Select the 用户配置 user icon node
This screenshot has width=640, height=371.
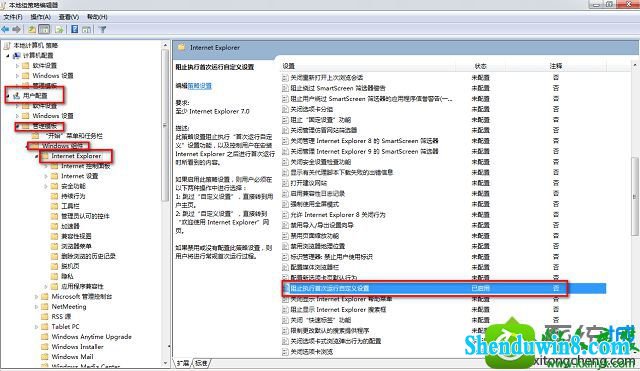[x=17, y=96]
